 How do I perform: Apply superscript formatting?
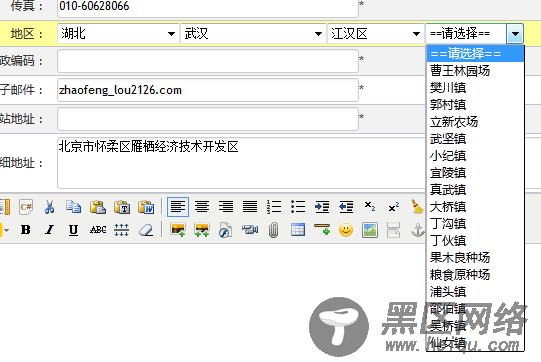click(x=394, y=207)
